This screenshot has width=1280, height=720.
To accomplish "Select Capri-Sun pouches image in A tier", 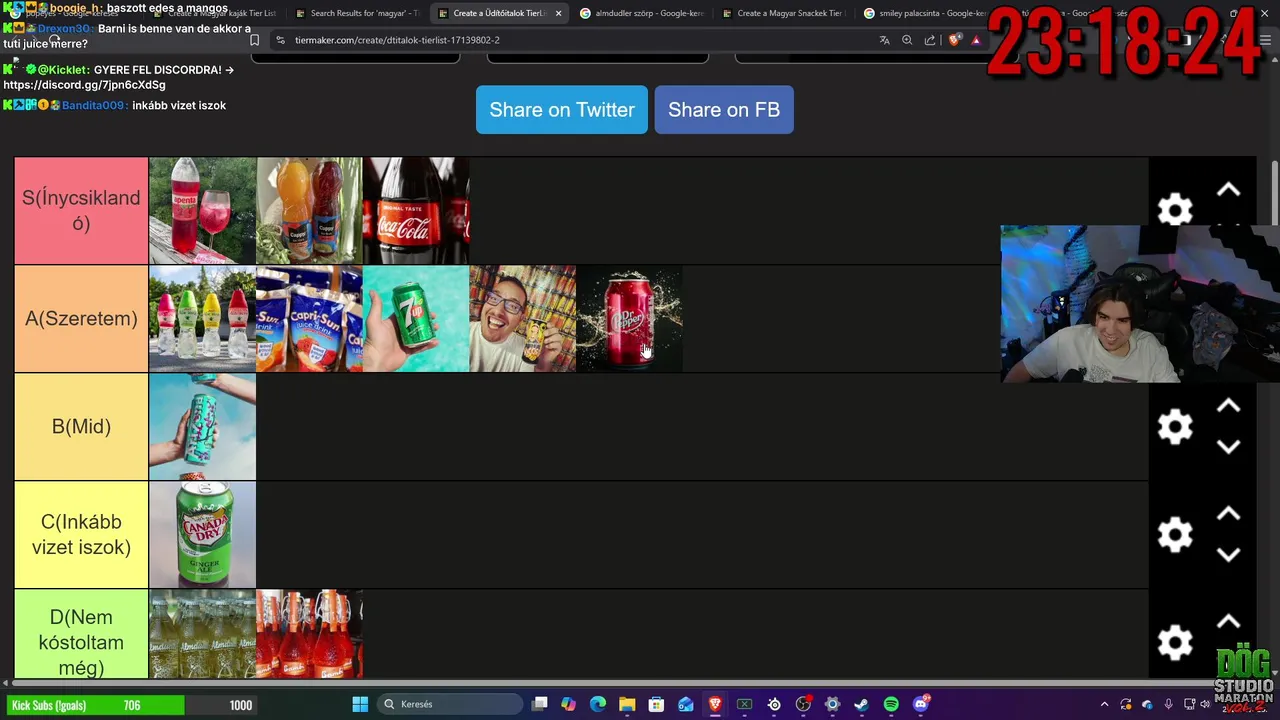I will (x=309, y=318).
